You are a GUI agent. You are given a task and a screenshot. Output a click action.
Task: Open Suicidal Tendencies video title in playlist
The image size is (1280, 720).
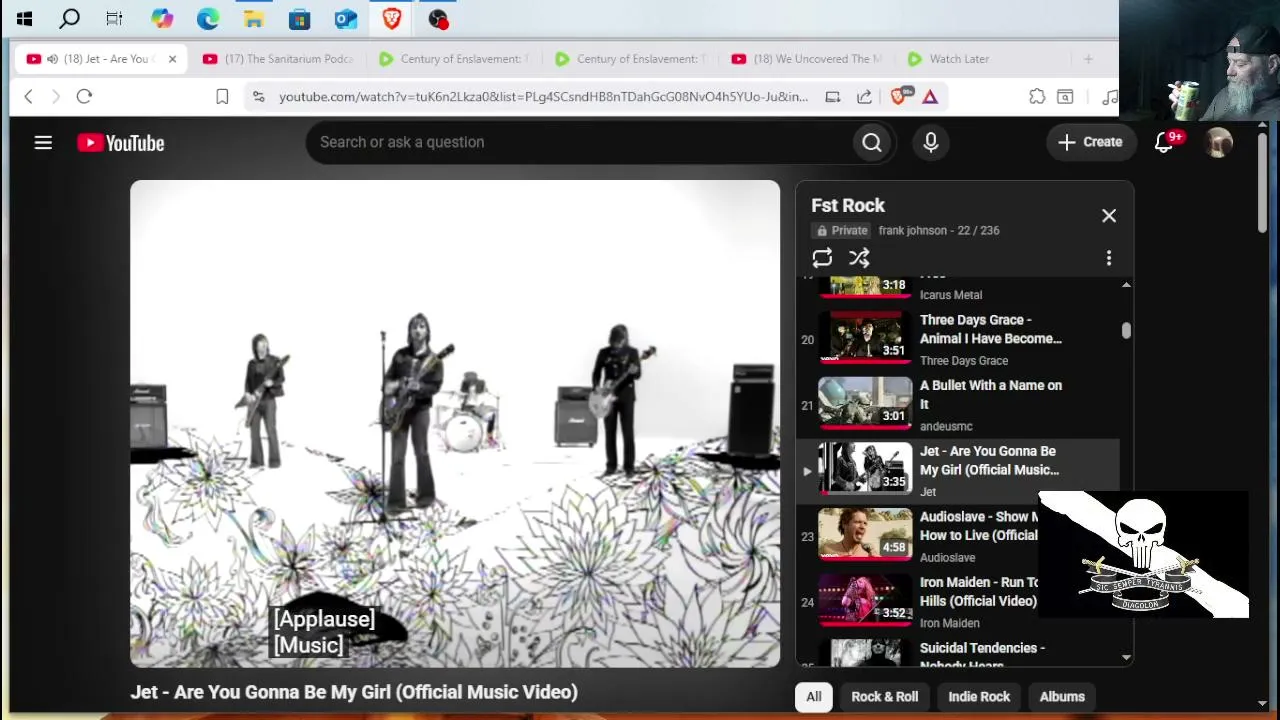pos(982,654)
